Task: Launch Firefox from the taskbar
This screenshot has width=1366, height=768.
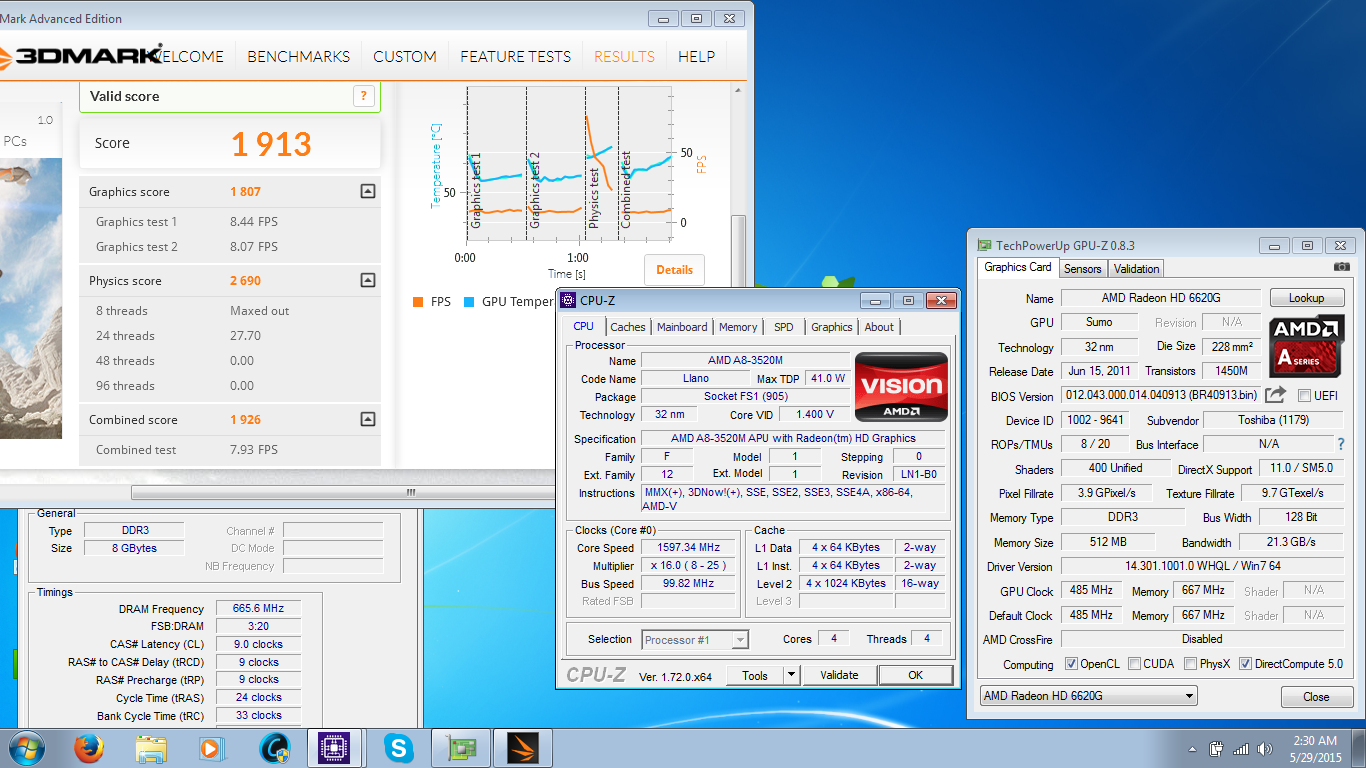Action: pos(89,748)
